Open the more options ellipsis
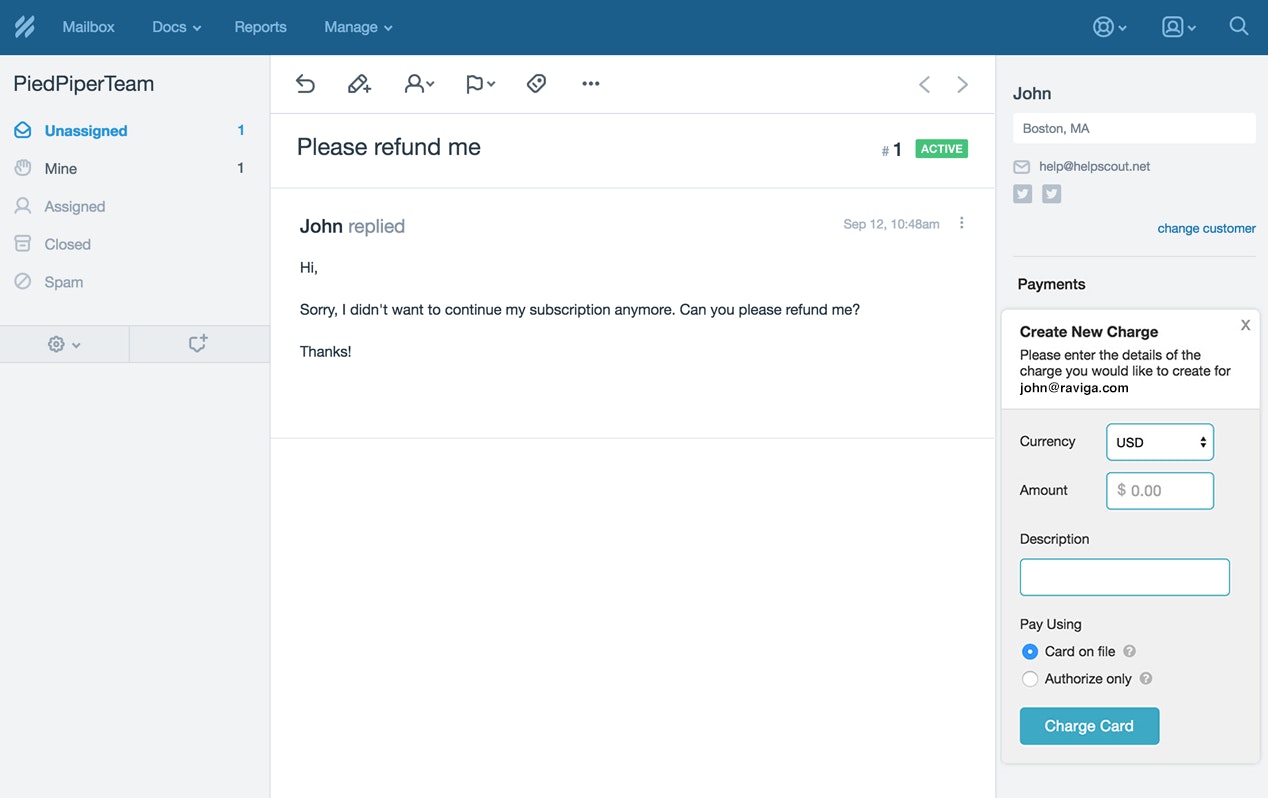This screenshot has width=1268, height=798. coord(591,84)
